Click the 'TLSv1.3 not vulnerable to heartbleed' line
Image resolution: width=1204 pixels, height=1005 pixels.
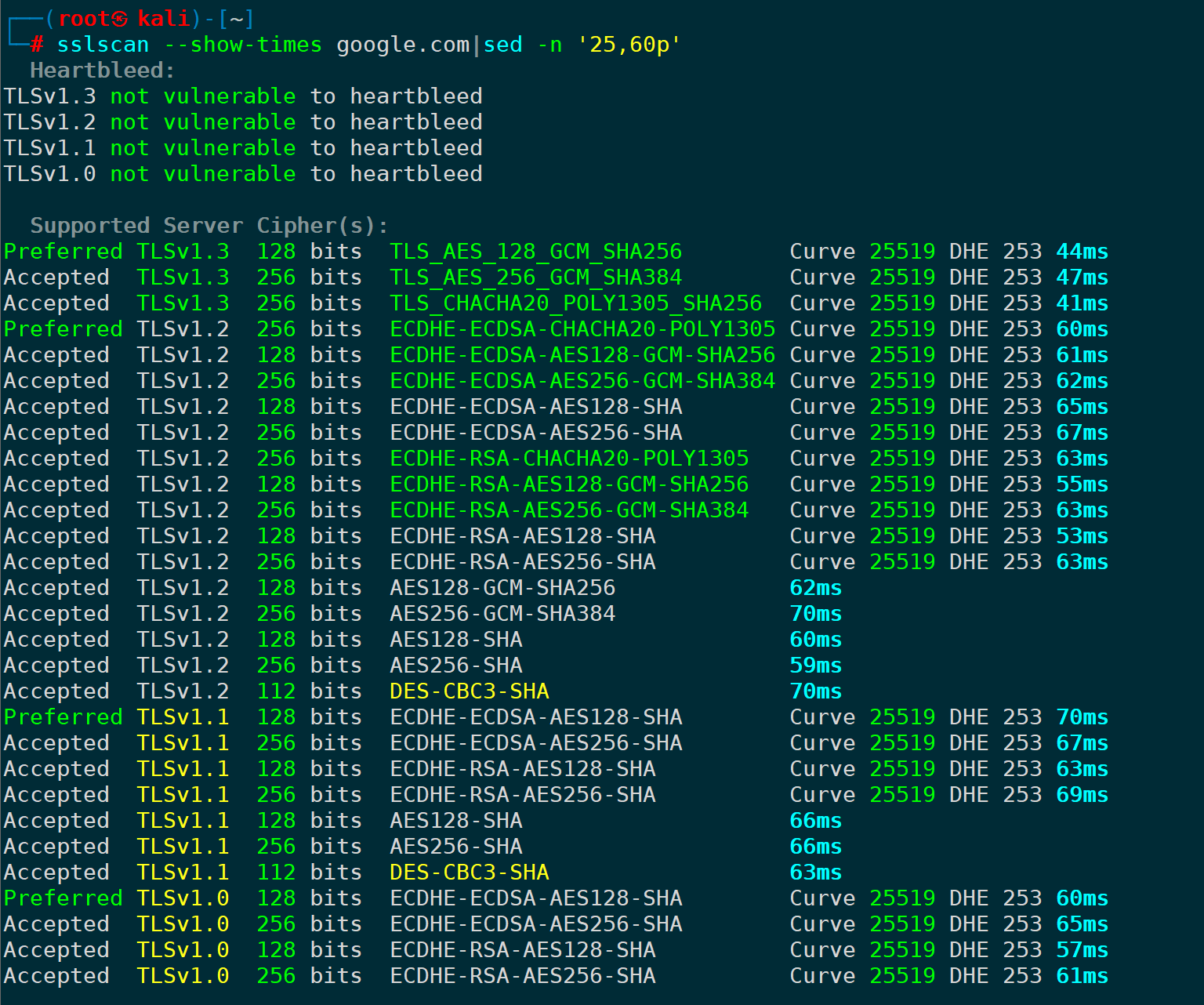[x=243, y=96]
